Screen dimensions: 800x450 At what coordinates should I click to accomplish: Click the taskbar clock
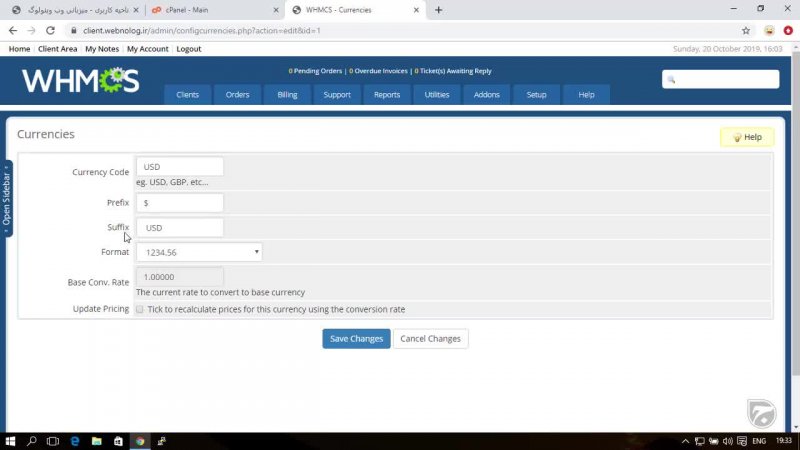pos(784,441)
